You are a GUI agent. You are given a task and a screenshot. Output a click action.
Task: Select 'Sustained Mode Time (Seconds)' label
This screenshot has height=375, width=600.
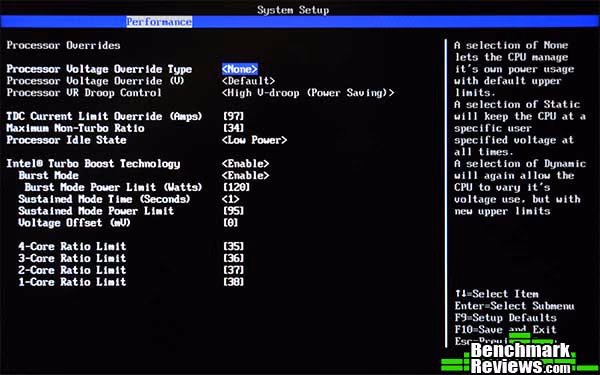pos(104,199)
